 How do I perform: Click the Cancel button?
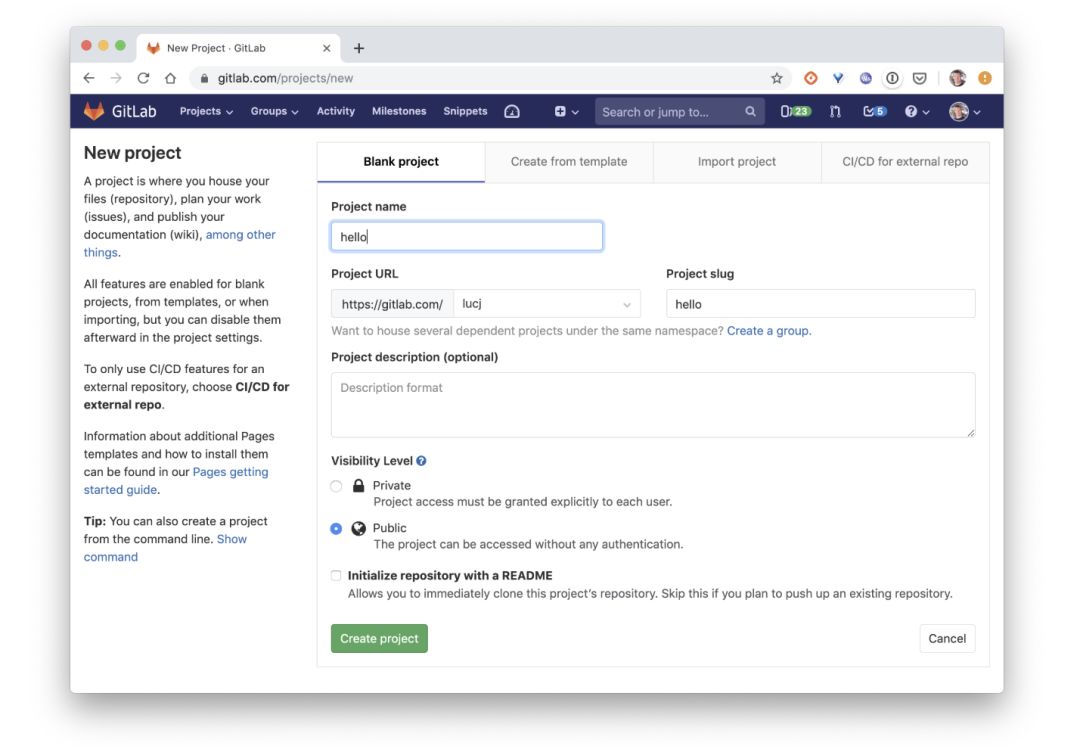pos(947,639)
